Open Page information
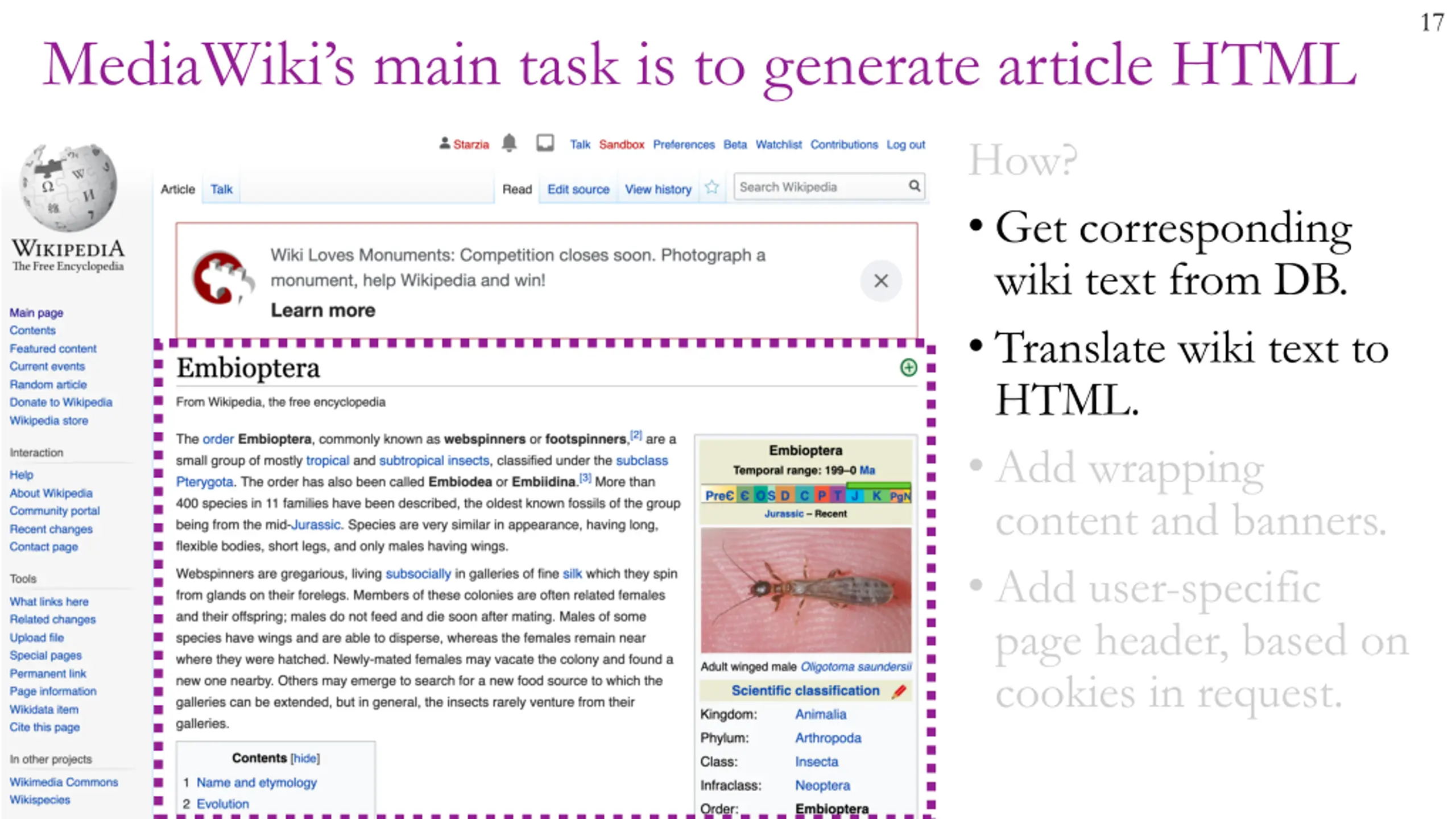Screen dimensions: 1456x819 point(53,691)
